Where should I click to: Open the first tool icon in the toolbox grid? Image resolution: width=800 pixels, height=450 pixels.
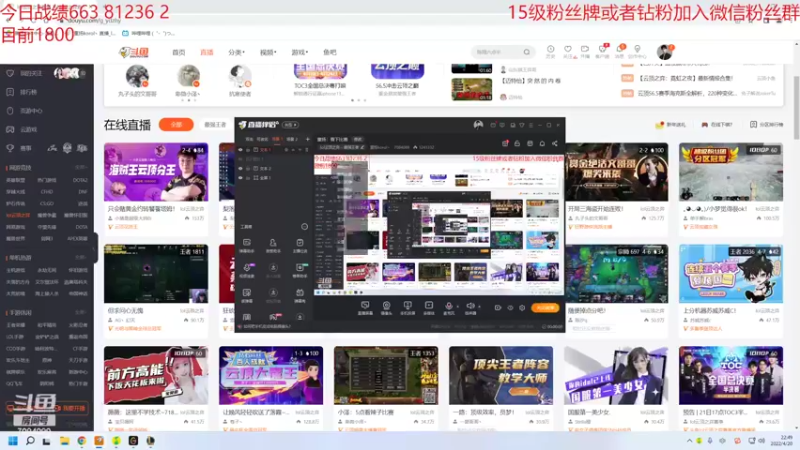[246, 245]
